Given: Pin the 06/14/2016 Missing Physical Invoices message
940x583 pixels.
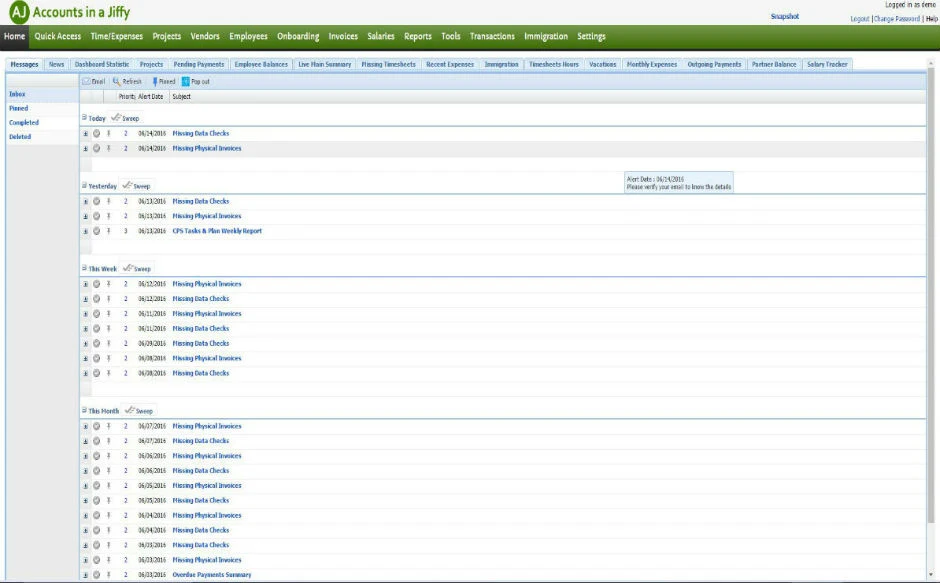Looking at the screenshot, I should point(109,148).
